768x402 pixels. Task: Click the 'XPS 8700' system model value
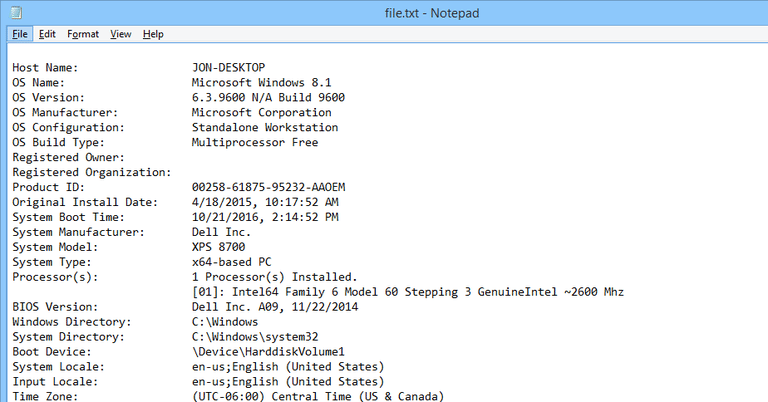click(x=218, y=247)
